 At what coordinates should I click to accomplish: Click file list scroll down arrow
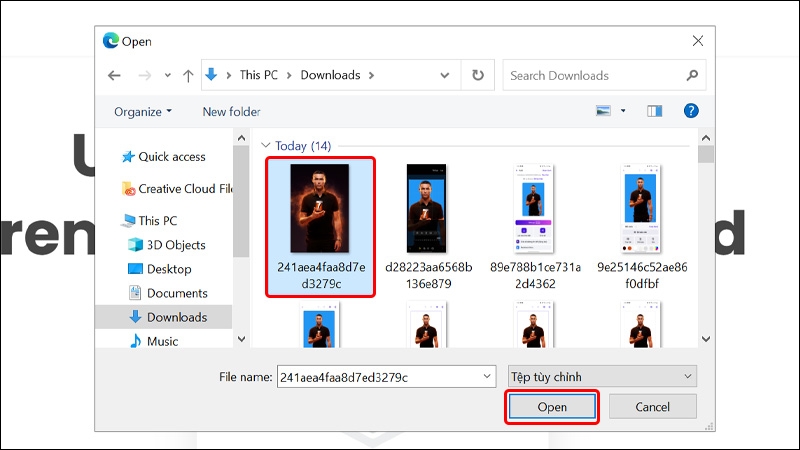coord(706,339)
